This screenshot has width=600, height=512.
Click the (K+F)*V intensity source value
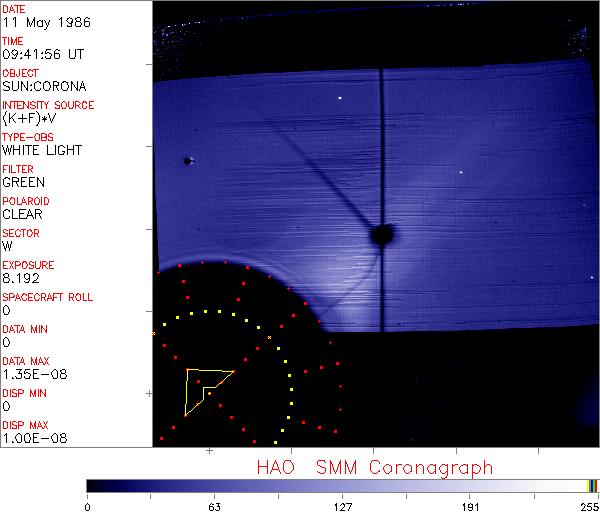(32, 118)
